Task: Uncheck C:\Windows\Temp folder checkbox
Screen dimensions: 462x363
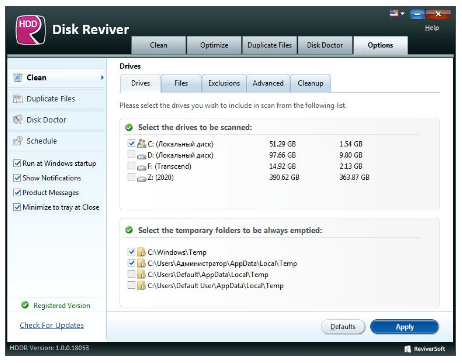Action: pos(131,251)
